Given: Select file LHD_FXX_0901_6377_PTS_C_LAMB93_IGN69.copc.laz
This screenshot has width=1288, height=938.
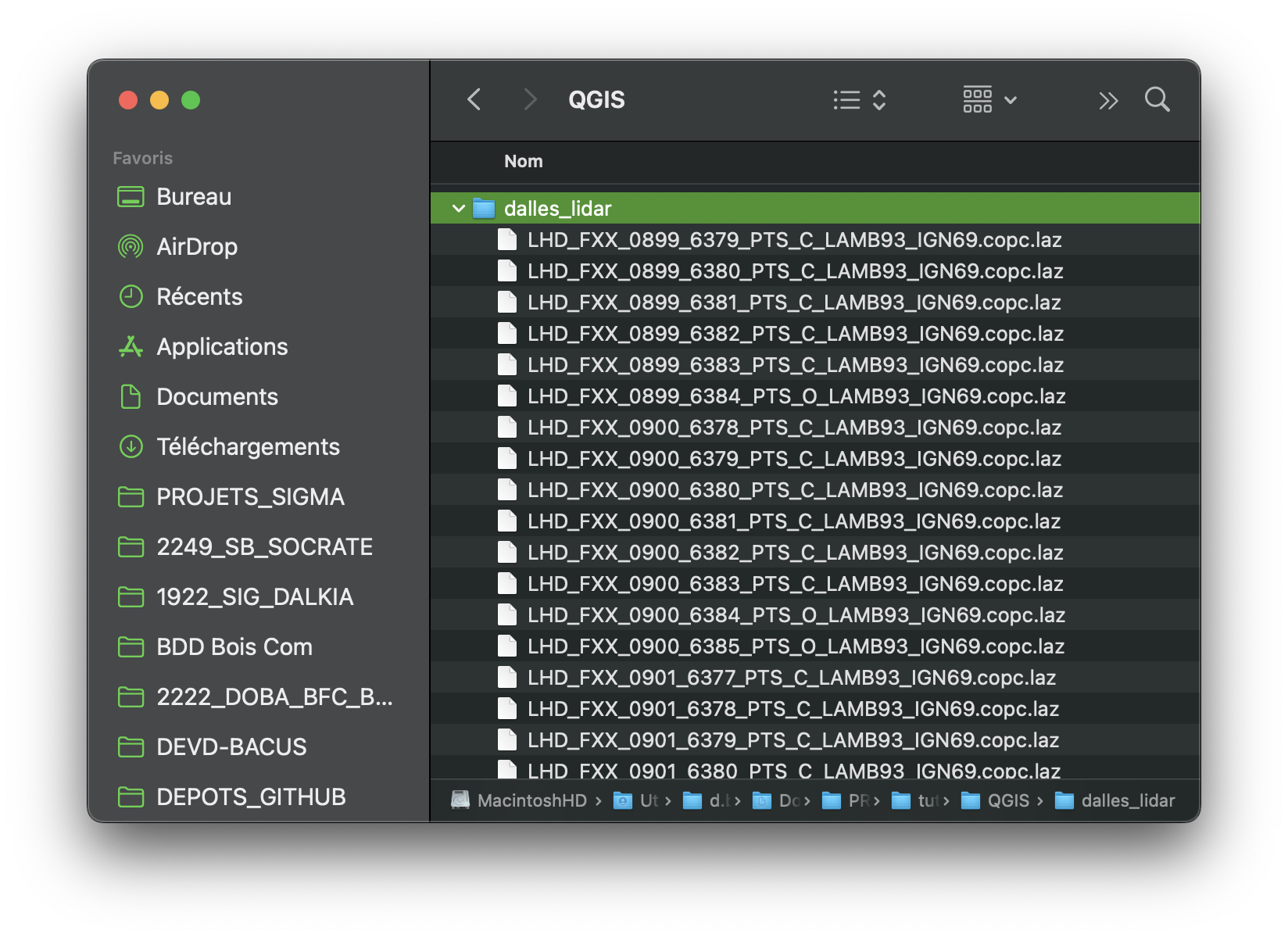Looking at the screenshot, I should (815, 678).
